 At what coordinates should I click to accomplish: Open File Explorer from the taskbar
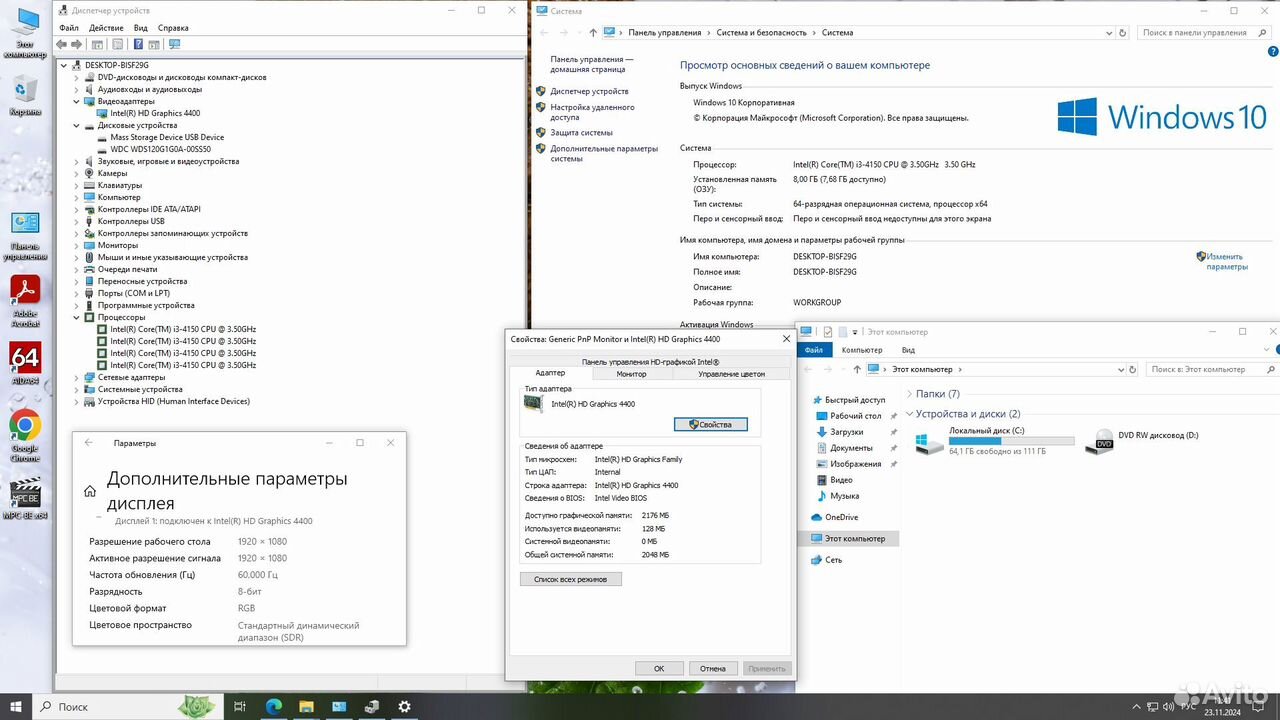tap(306, 706)
